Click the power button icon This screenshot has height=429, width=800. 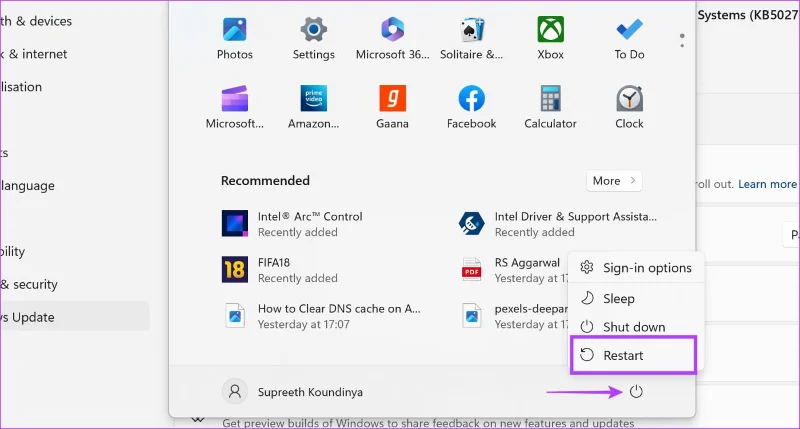636,392
